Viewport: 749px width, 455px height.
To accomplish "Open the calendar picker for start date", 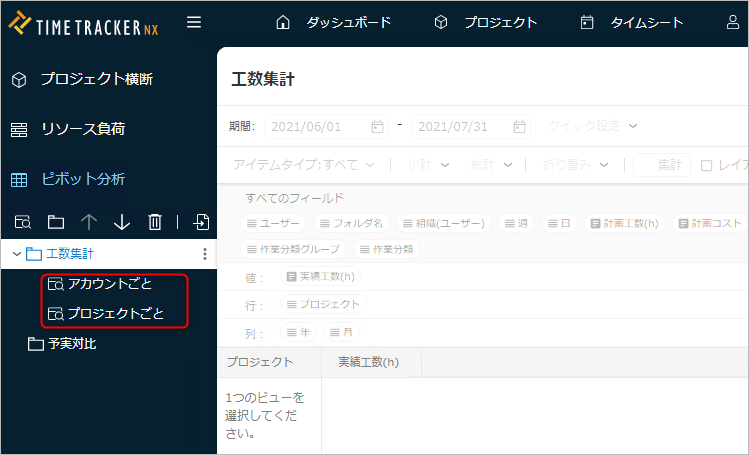I will point(377,127).
